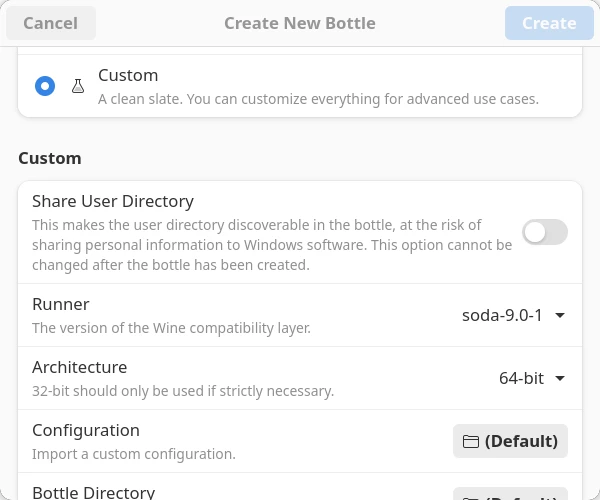Enable the Share User Directory switch
This screenshot has width=600, height=500.
pyautogui.click(x=544, y=232)
